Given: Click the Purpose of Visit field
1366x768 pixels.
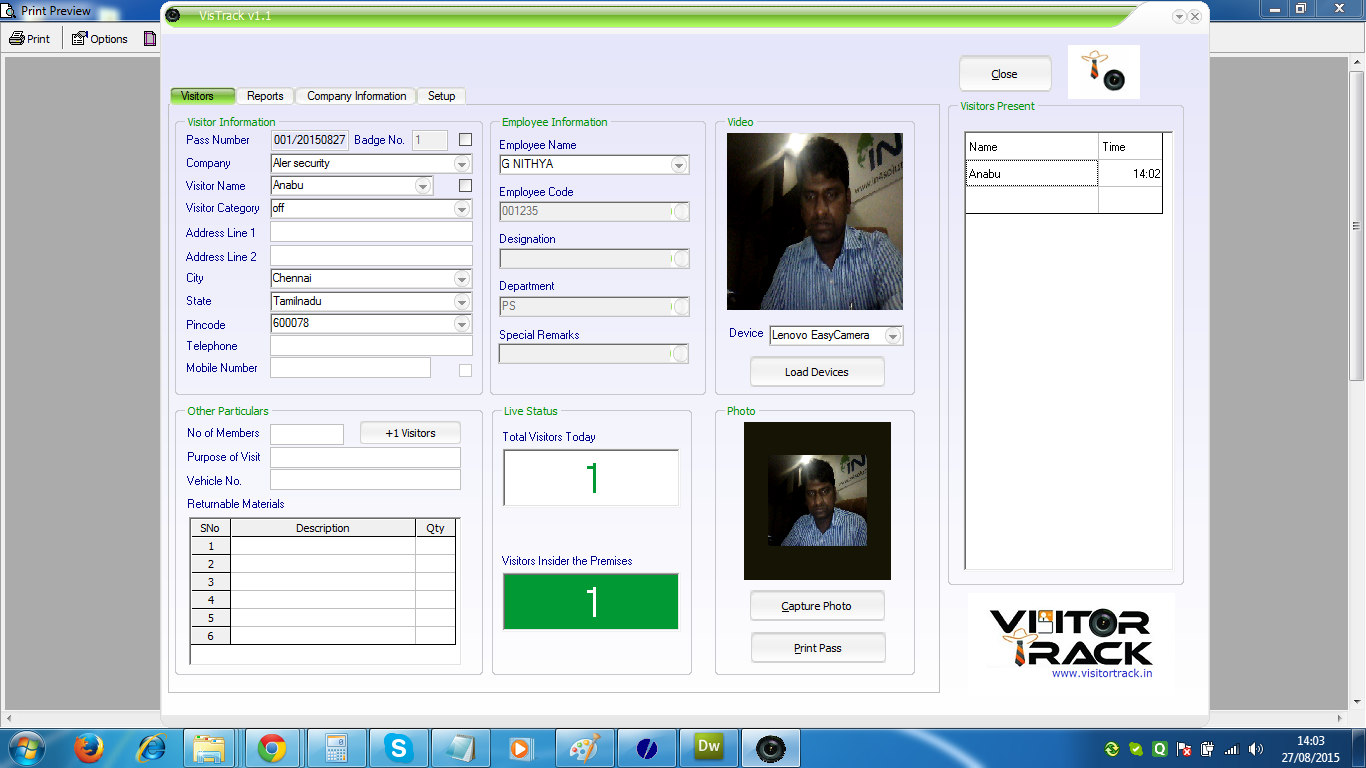Looking at the screenshot, I should click(365, 457).
